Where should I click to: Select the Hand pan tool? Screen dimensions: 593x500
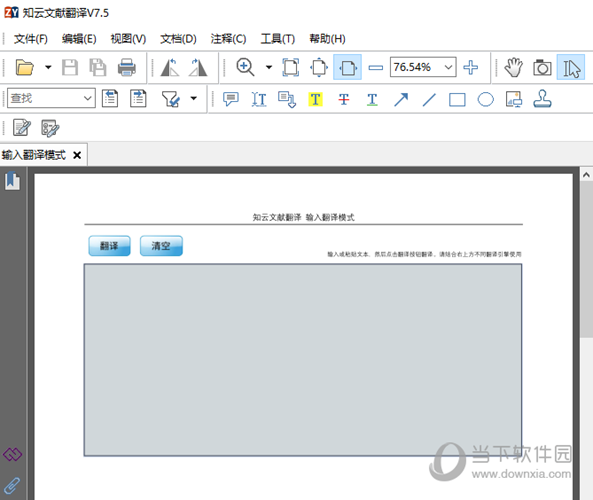(514, 67)
